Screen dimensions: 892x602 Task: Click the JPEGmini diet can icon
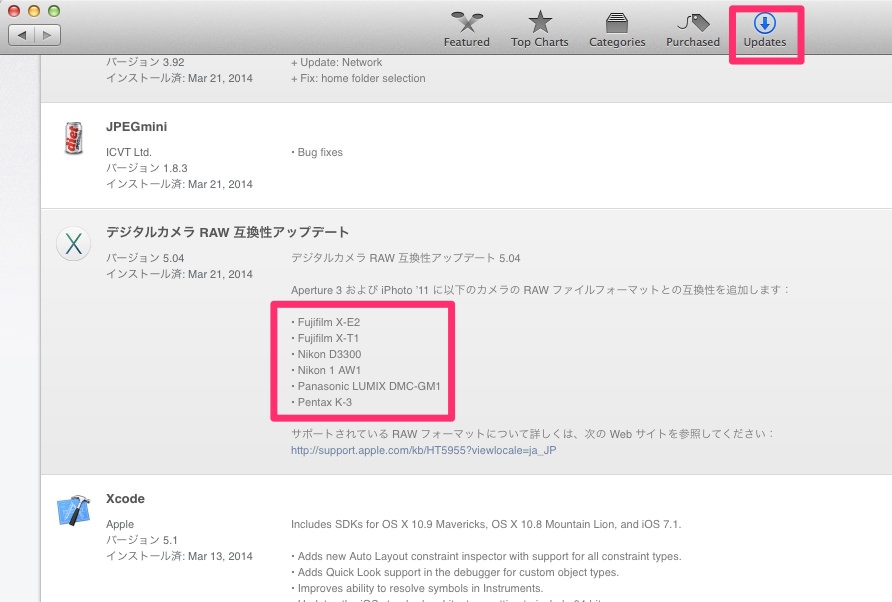click(x=73, y=138)
